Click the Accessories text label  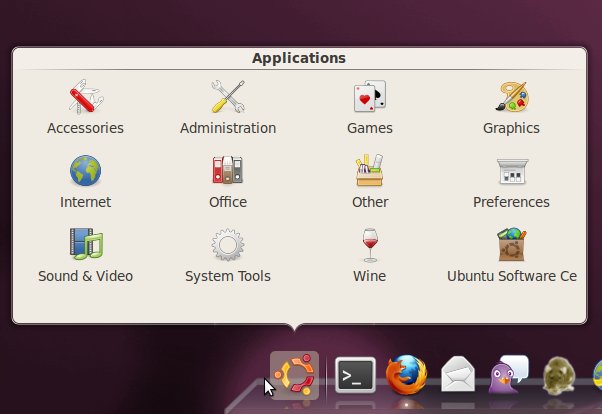pyautogui.click(x=85, y=128)
